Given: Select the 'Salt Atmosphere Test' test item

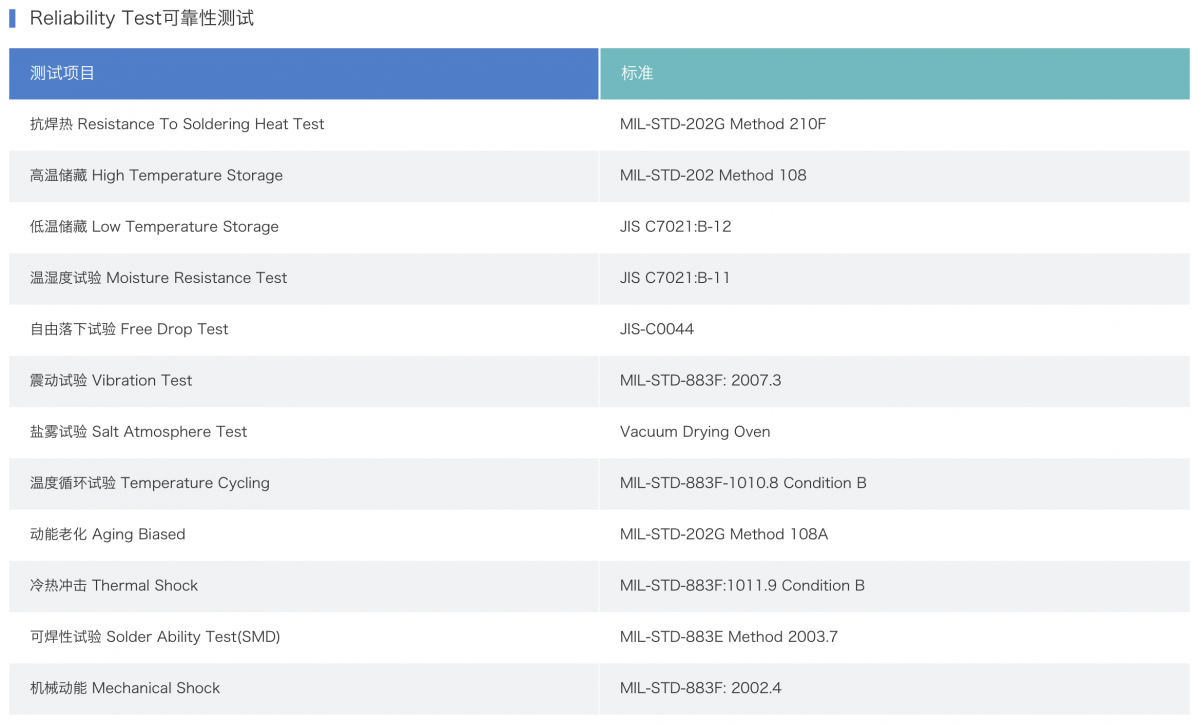Looking at the screenshot, I should point(138,432).
